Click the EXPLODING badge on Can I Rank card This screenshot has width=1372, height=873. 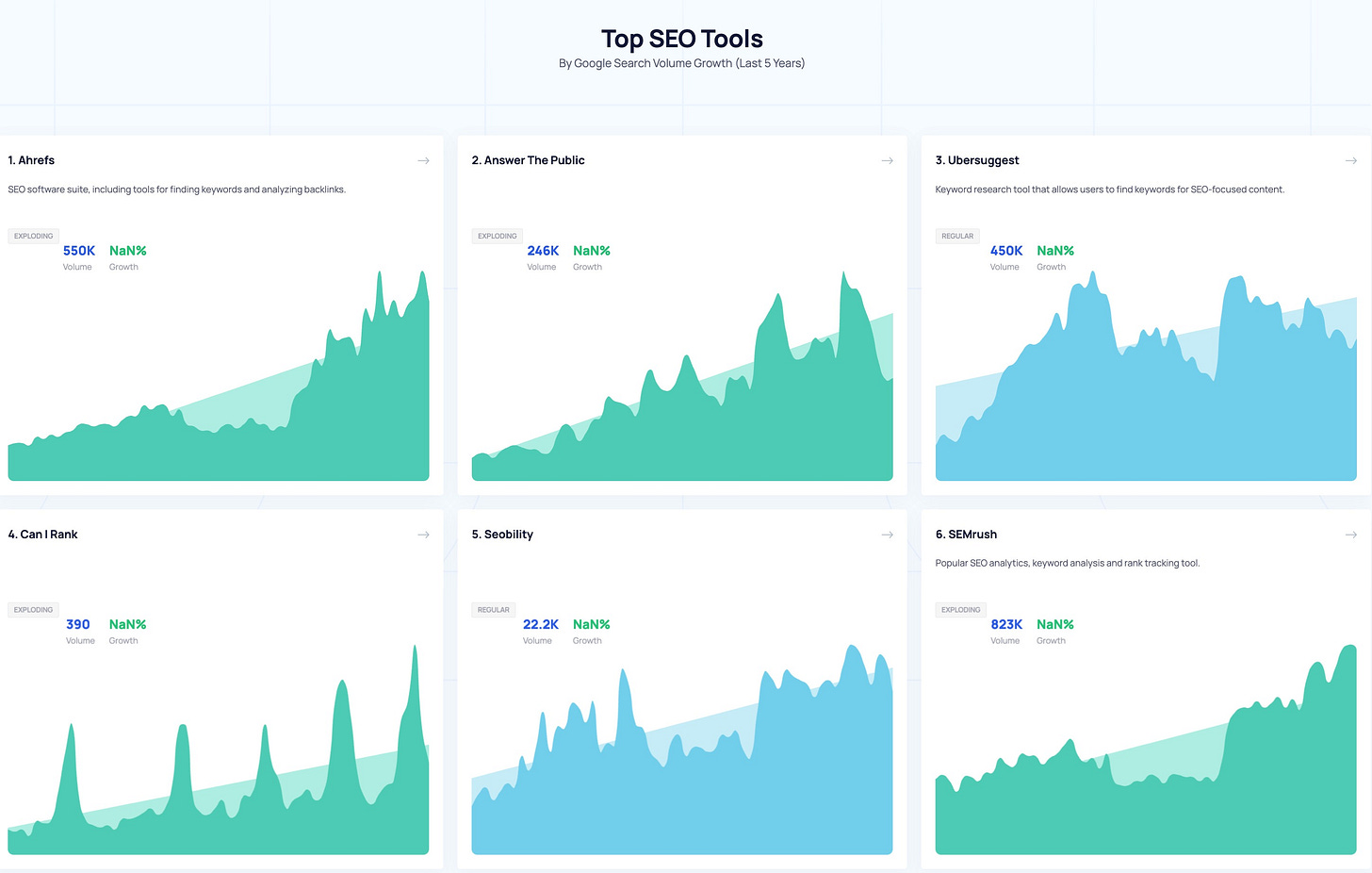coord(33,610)
